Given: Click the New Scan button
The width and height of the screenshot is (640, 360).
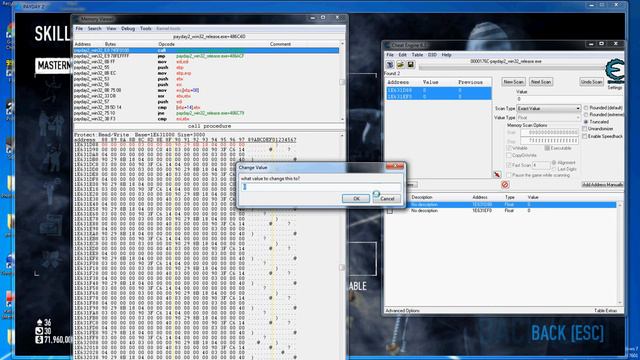Looking at the screenshot, I should click(513, 82).
